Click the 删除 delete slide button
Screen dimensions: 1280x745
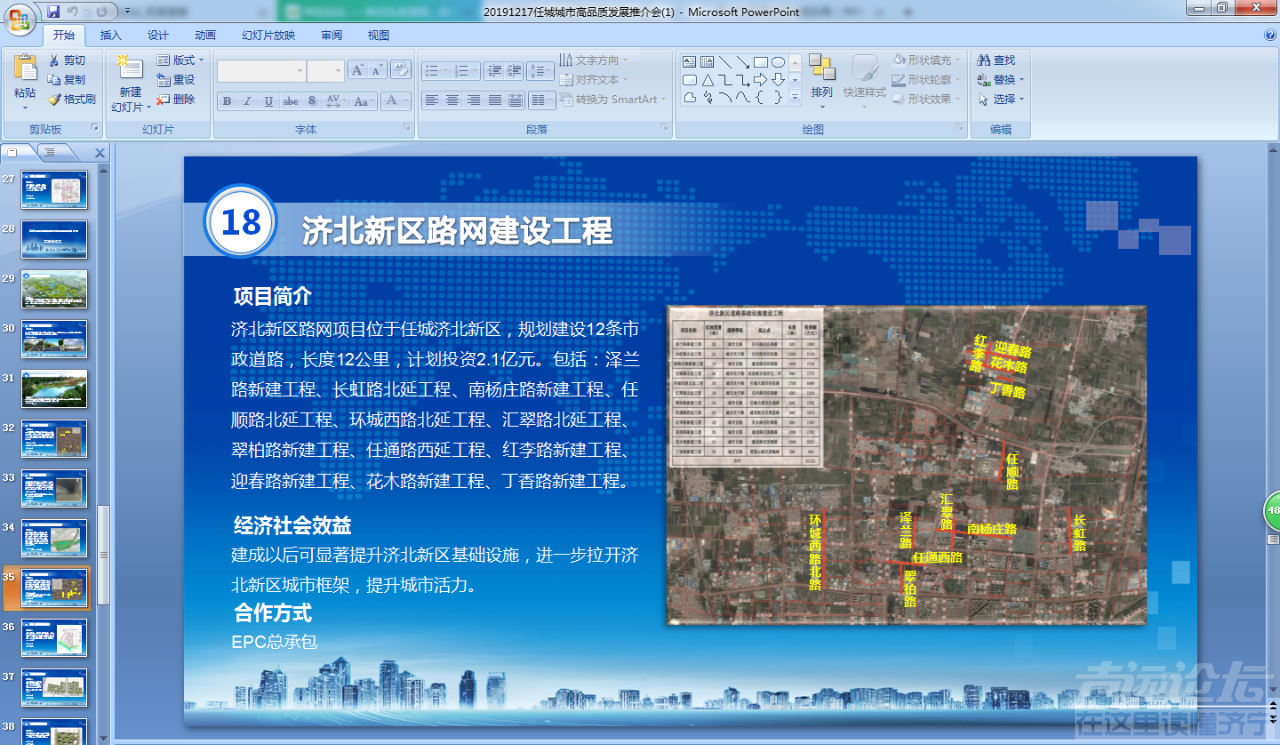177,99
